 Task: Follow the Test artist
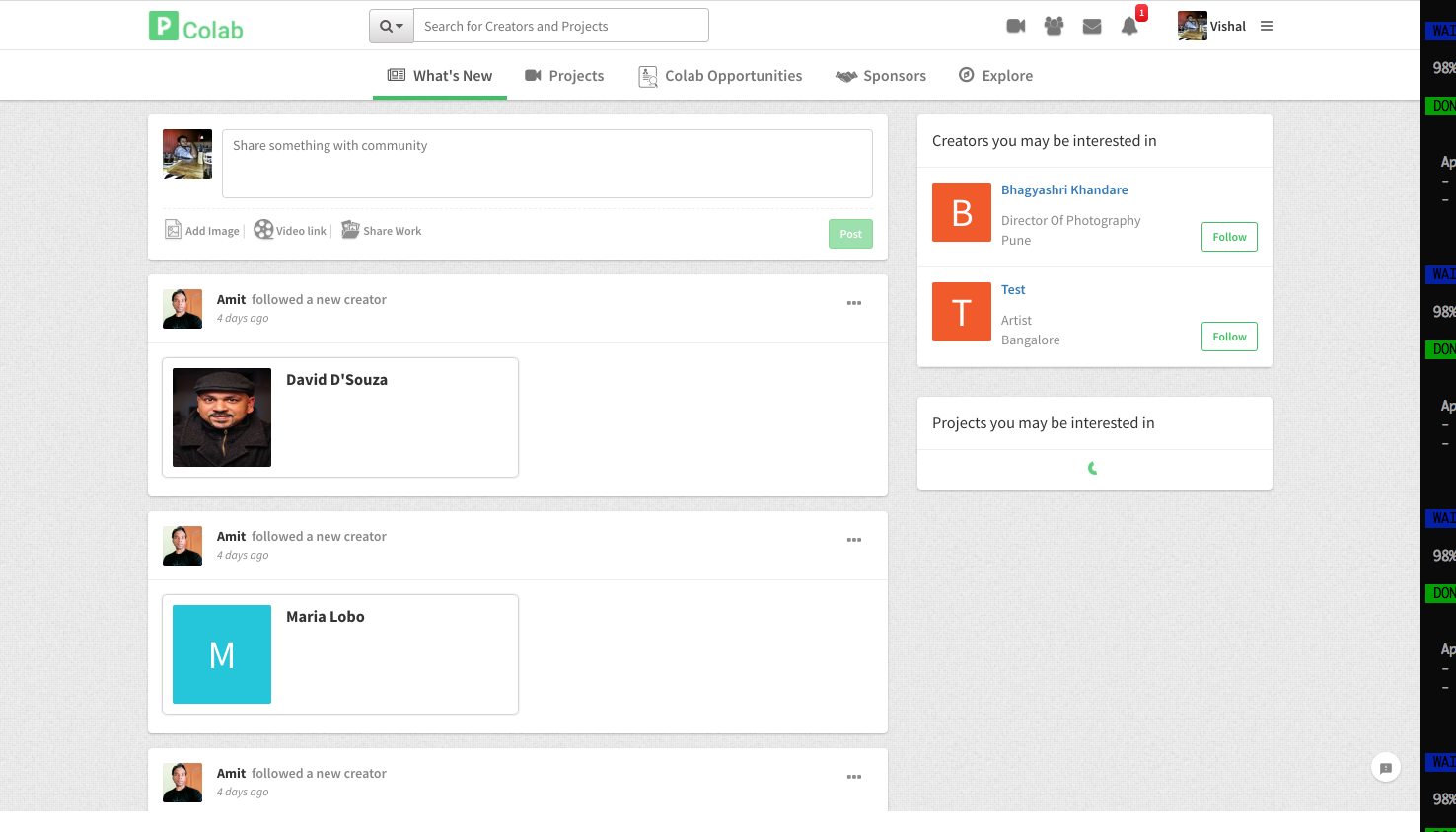point(1229,337)
